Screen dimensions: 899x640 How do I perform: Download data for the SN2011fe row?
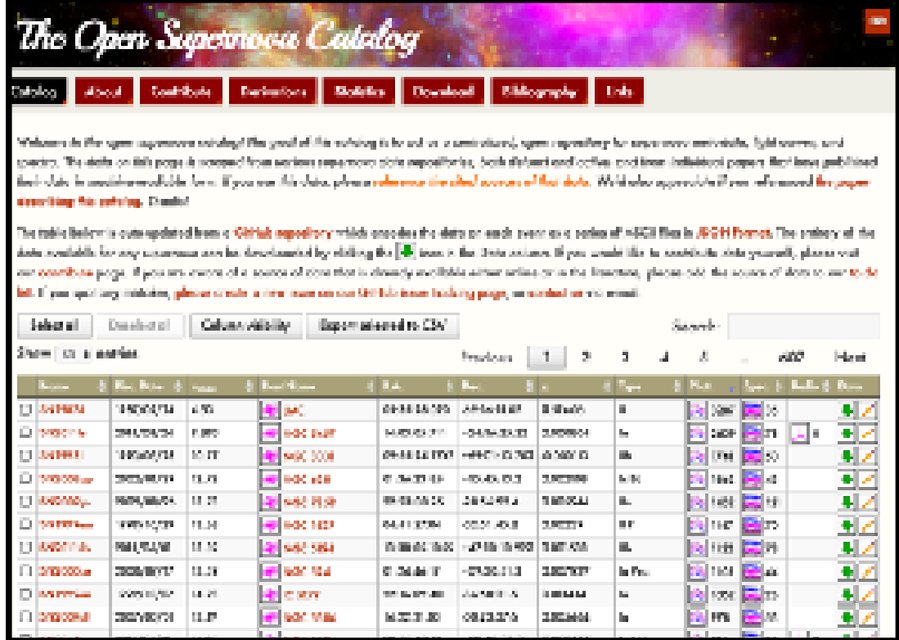pyautogui.click(x=846, y=434)
